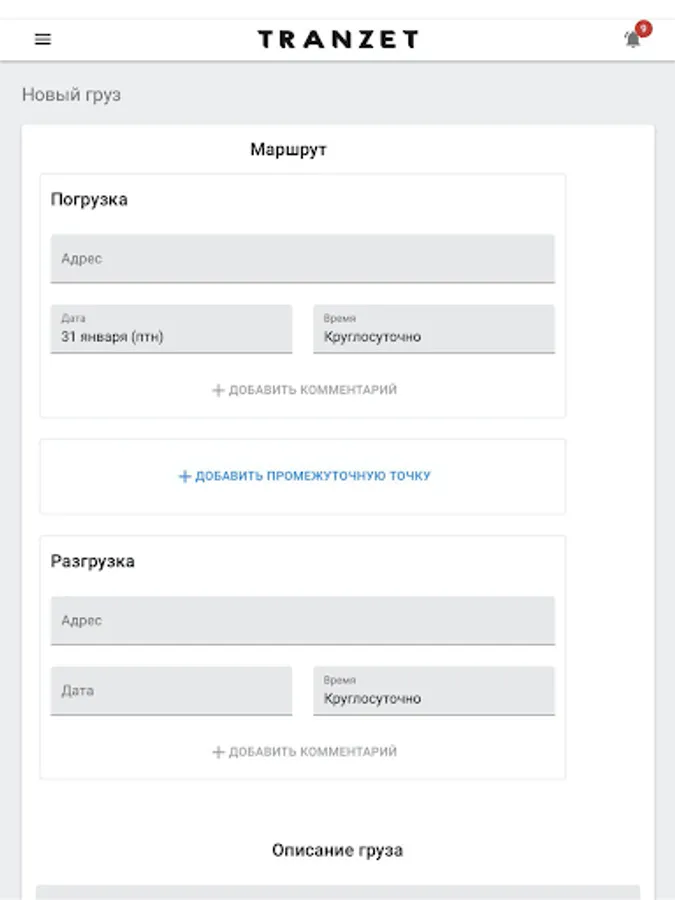
Task: Click the plus icon beside Разгрузка's 'Добавить комментарий'
Action: pos(218,752)
